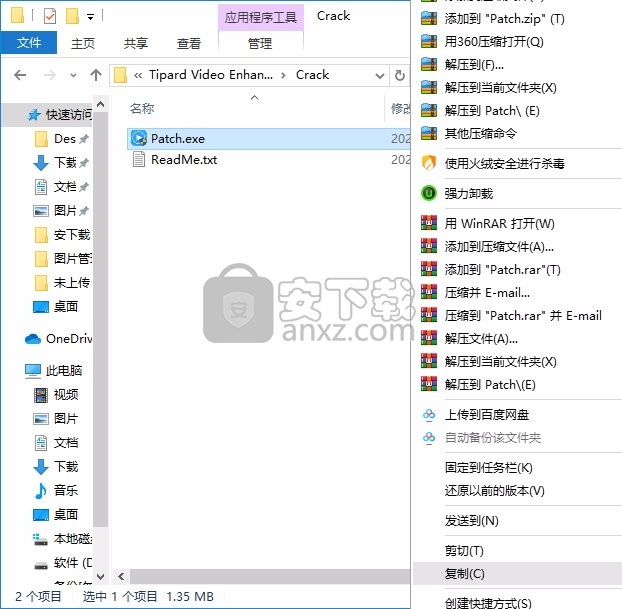
Task: Open the 安下载 folder in sidebar
Action: 62,235
